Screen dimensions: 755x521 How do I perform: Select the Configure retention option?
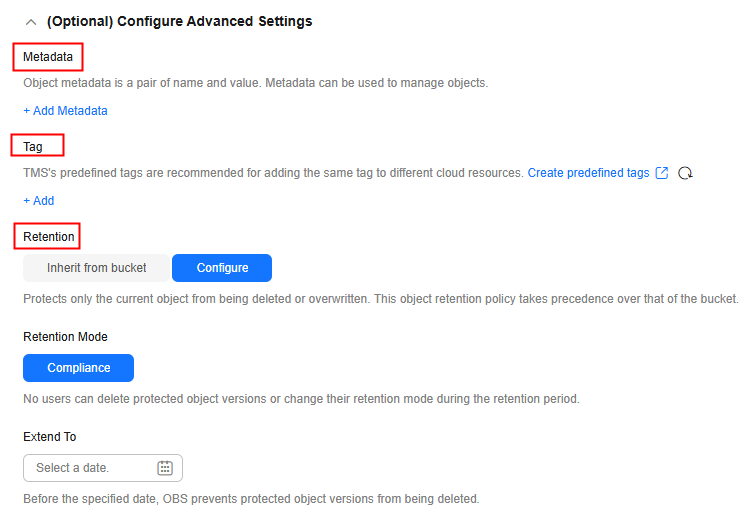[x=222, y=268]
